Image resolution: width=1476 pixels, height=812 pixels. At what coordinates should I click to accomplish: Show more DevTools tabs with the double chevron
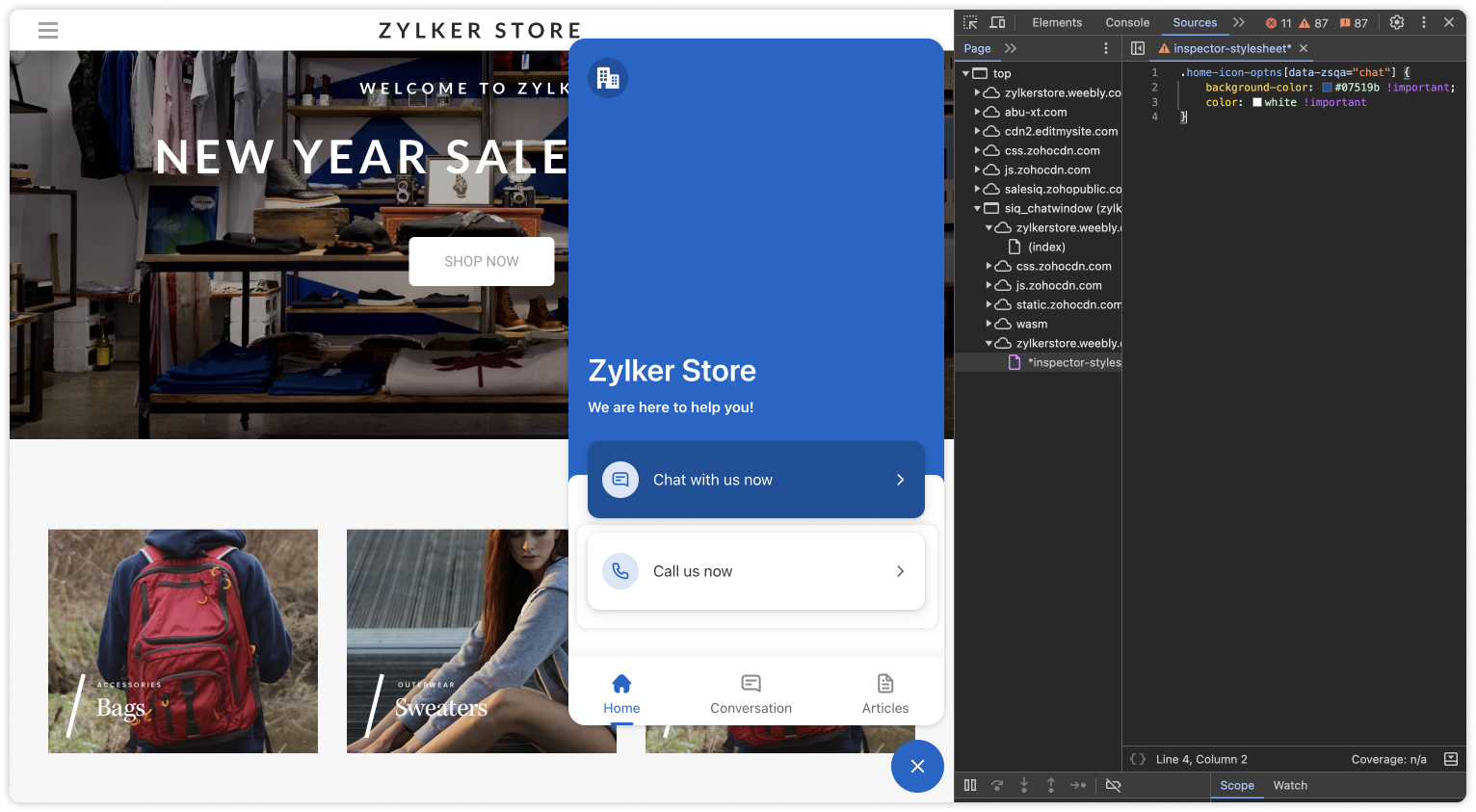pyautogui.click(x=1239, y=22)
